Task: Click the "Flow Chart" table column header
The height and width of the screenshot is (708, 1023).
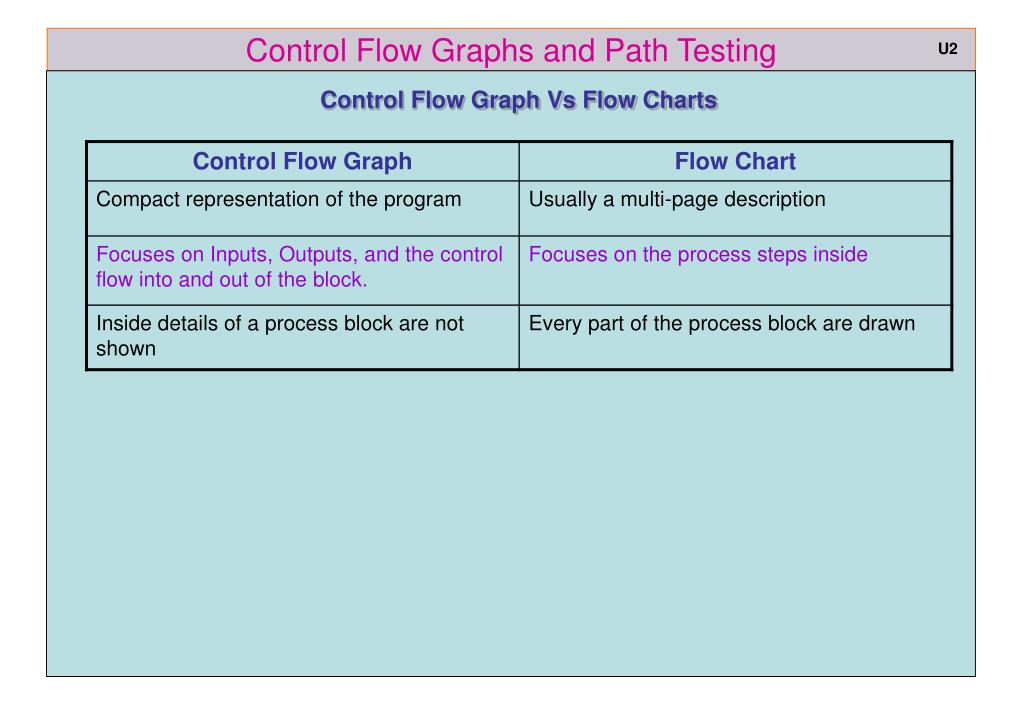Action: pos(735,161)
